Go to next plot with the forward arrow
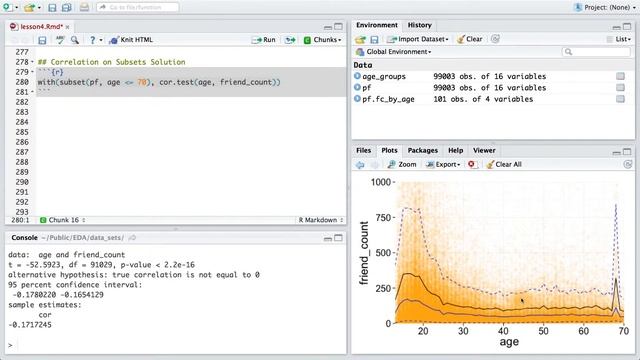 [x=375, y=165]
